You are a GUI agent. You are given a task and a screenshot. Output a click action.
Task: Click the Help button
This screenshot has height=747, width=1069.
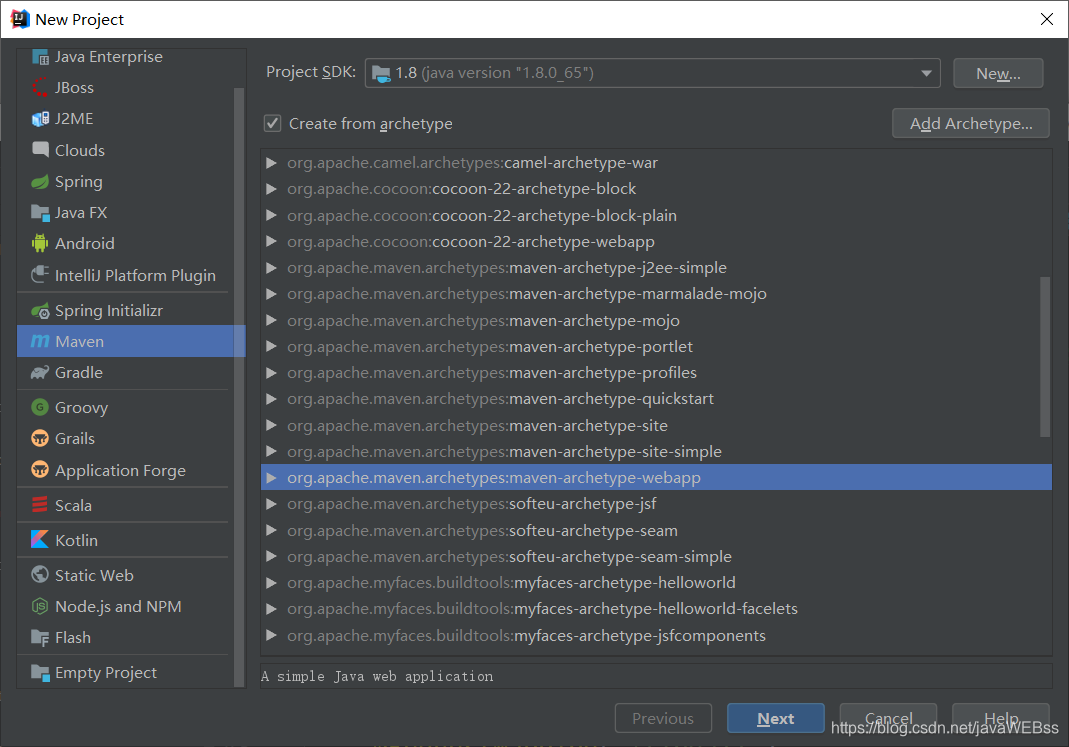[1001, 718]
